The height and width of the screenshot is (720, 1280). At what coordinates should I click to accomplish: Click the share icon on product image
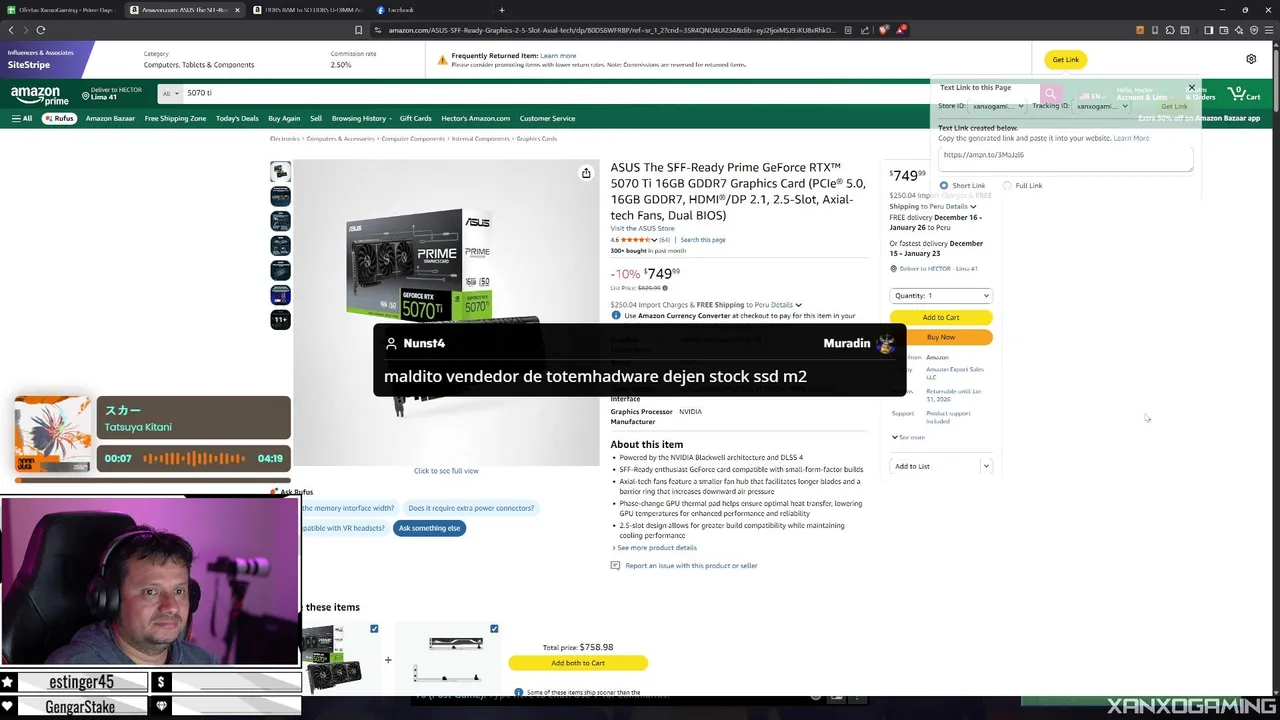[x=586, y=173]
